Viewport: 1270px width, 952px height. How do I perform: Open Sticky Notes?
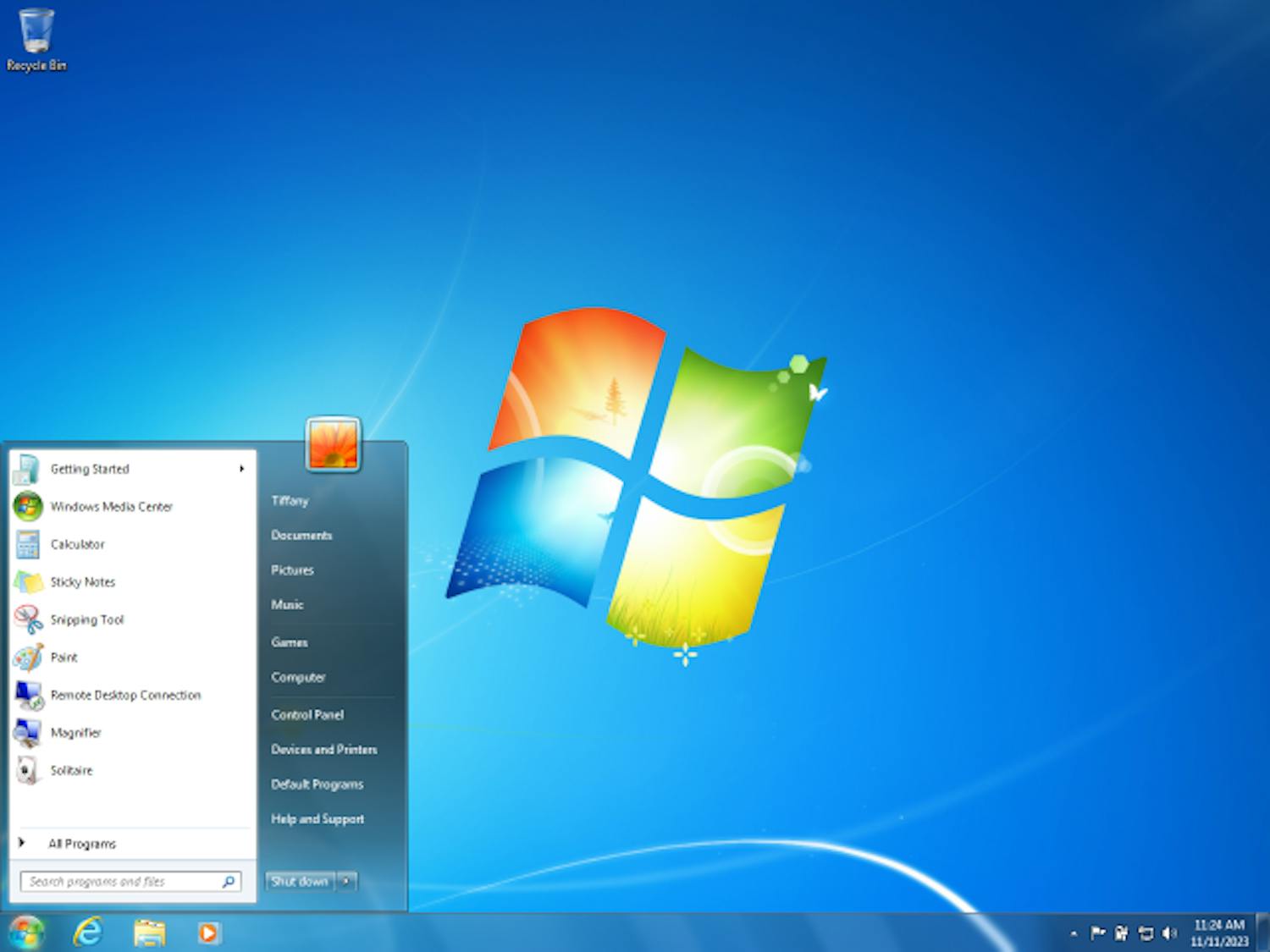(x=83, y=582)
